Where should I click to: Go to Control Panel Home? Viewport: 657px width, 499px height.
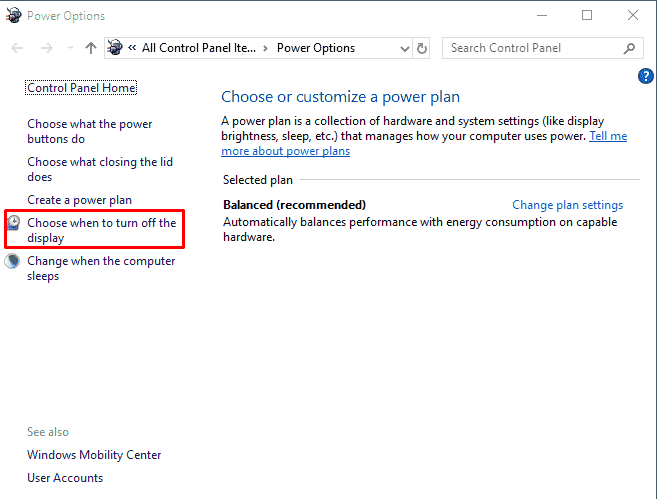81,88
